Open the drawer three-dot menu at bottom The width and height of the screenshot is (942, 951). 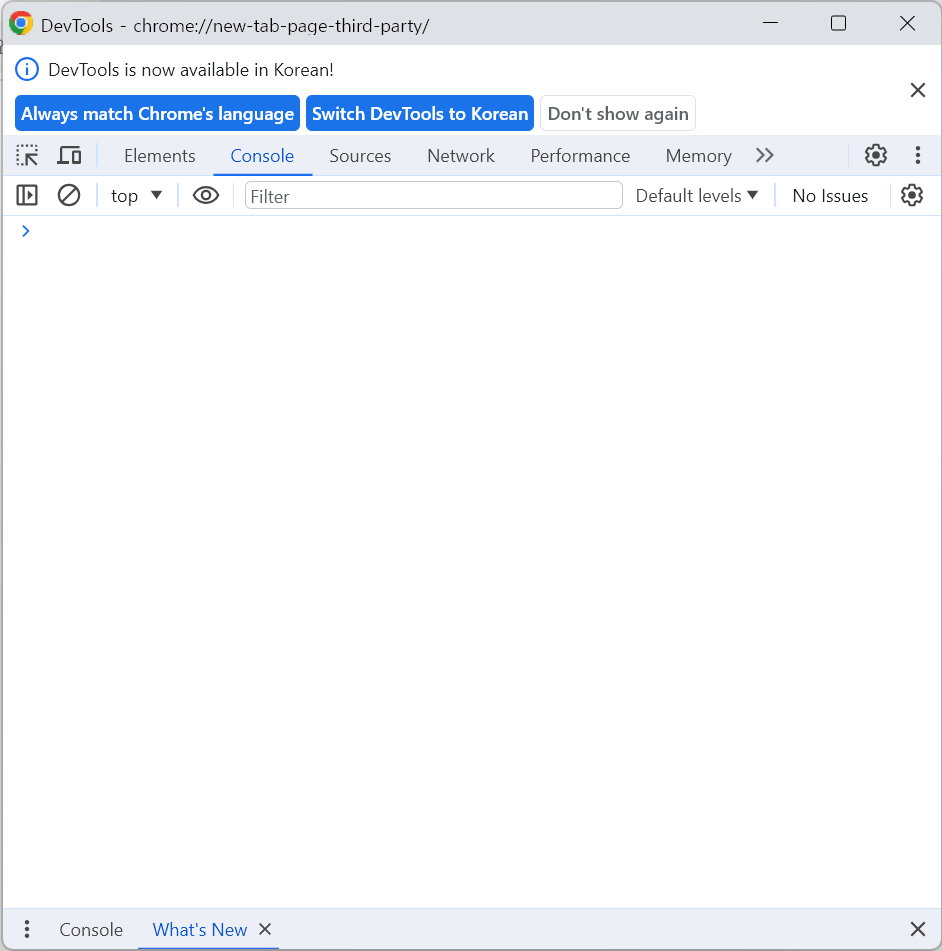click(x=27, y=929)
